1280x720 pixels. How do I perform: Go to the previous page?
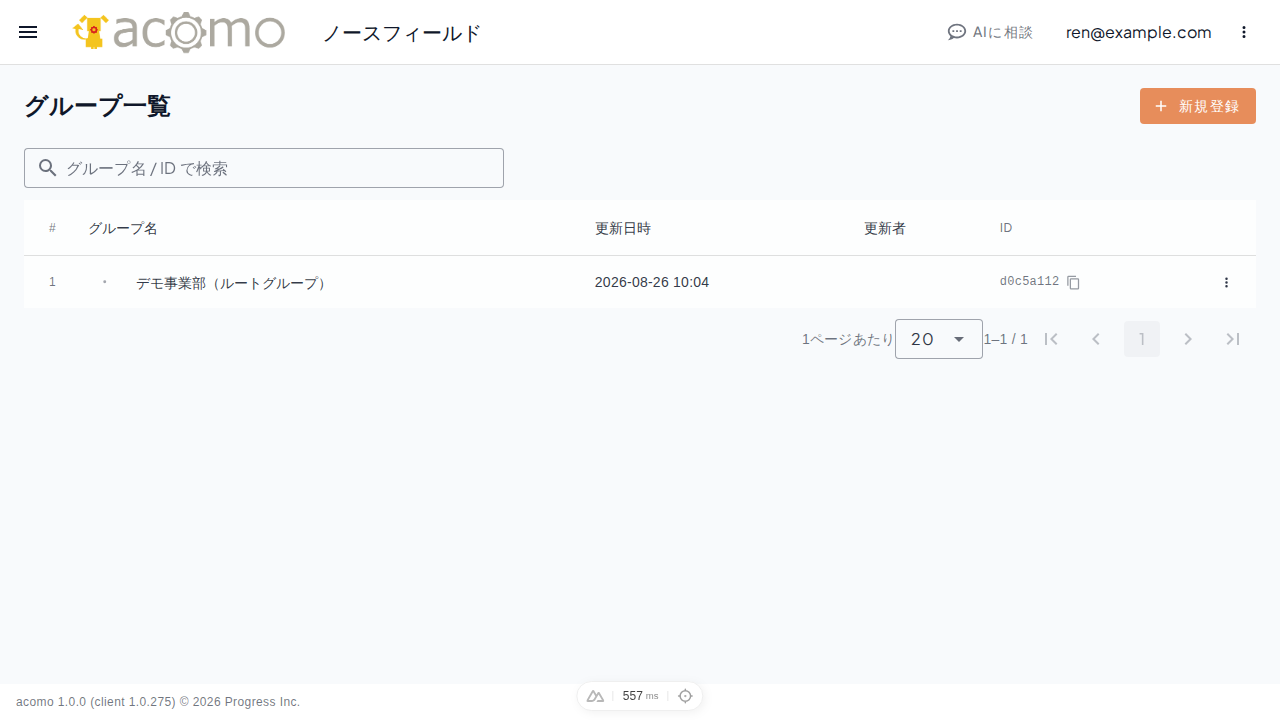click(1096, 339)
